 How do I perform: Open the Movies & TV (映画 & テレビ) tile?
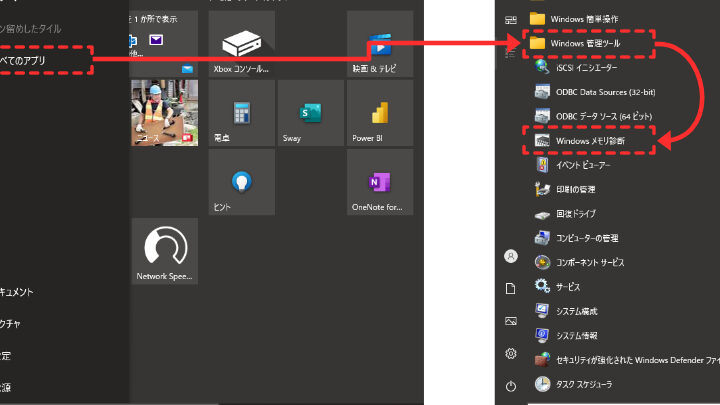380,44
